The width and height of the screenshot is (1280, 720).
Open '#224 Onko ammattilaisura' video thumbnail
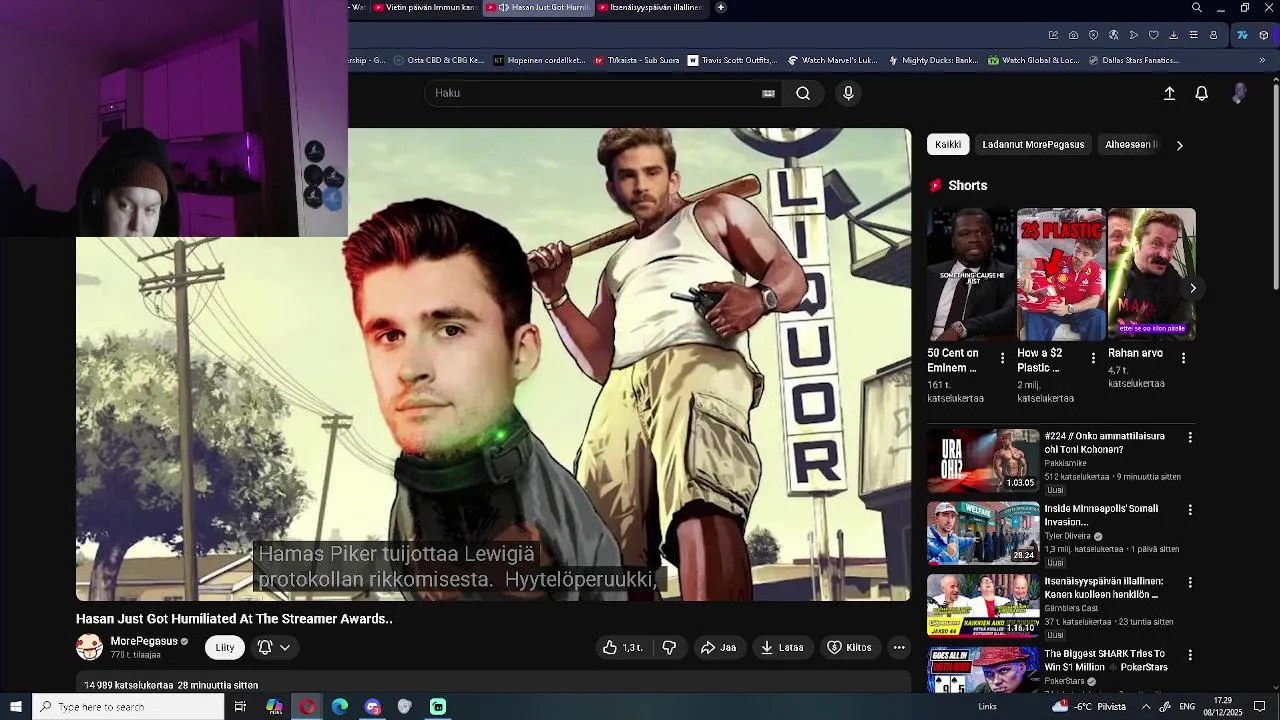point(983,461)
